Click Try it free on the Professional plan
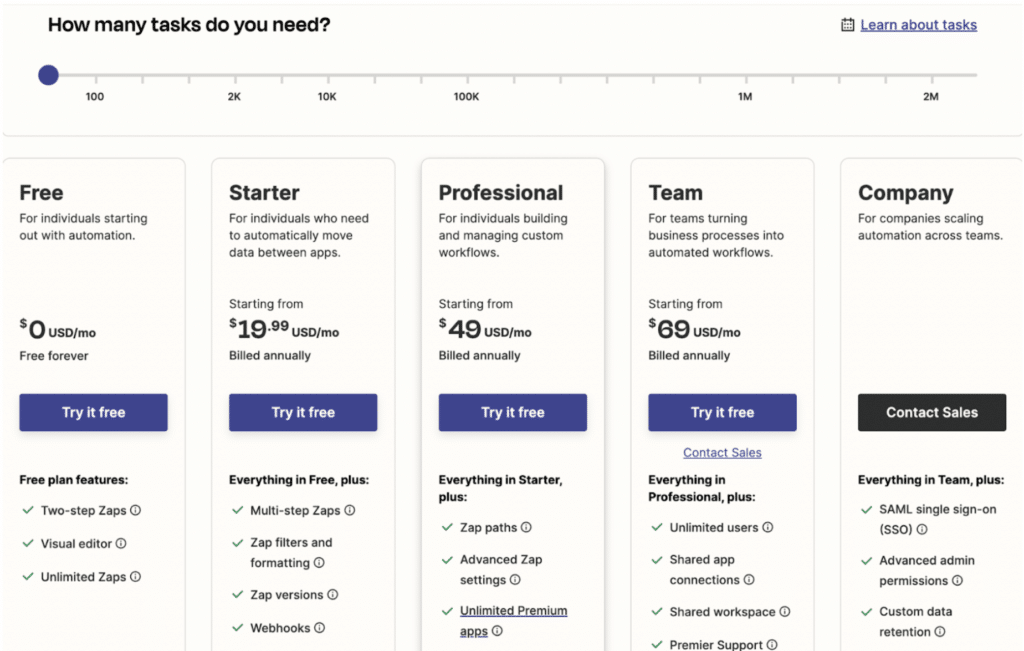The image size is (1024, 651). tap(512, 412)
